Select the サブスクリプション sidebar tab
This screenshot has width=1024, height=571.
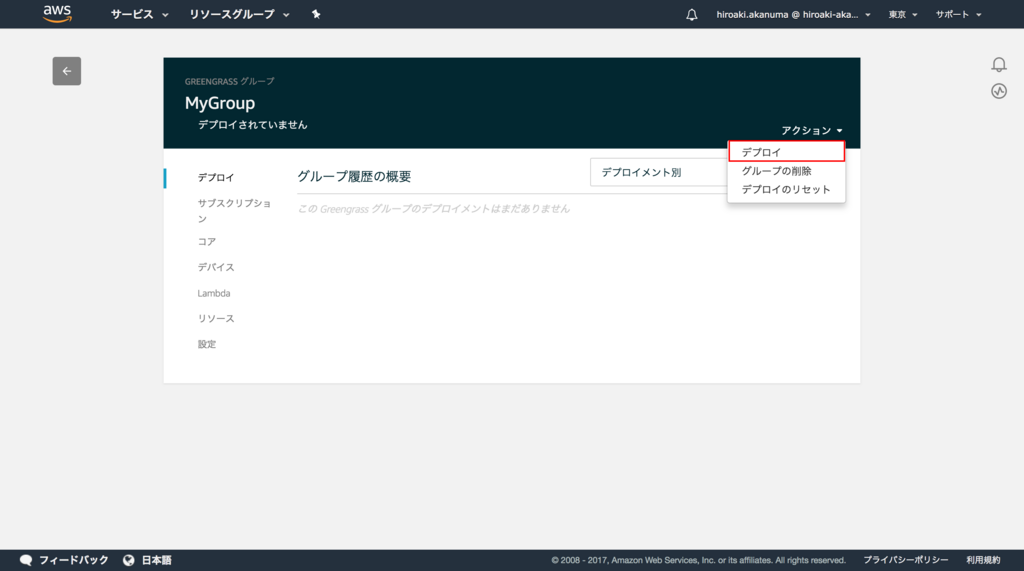pos(234,210)
